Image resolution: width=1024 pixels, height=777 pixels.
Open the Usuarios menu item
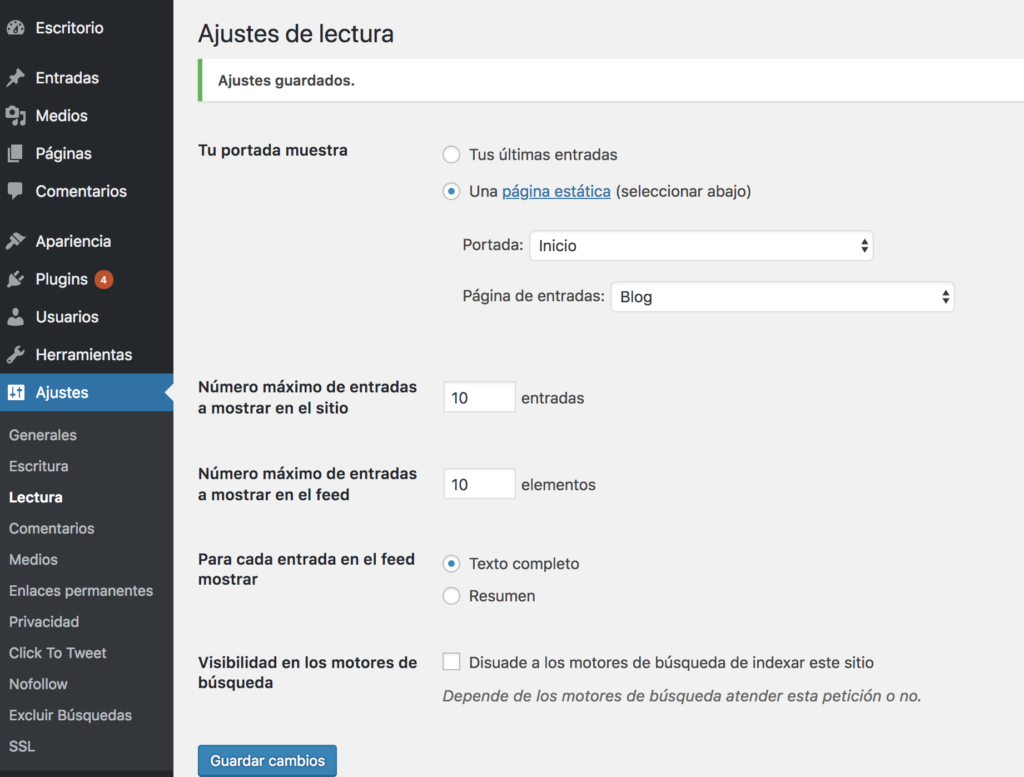pyautogui.click(x=67, y=317)
